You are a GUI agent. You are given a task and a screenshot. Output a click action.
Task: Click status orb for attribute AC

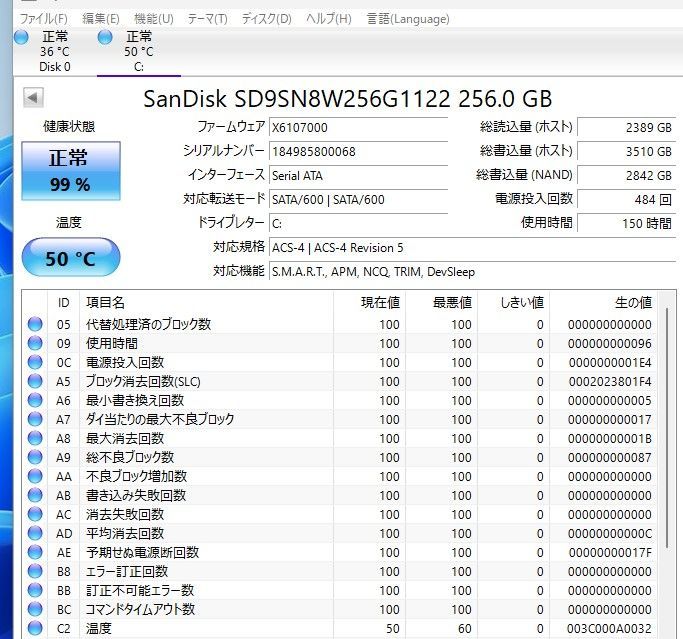pyautogui.click(x=35, y=514)
